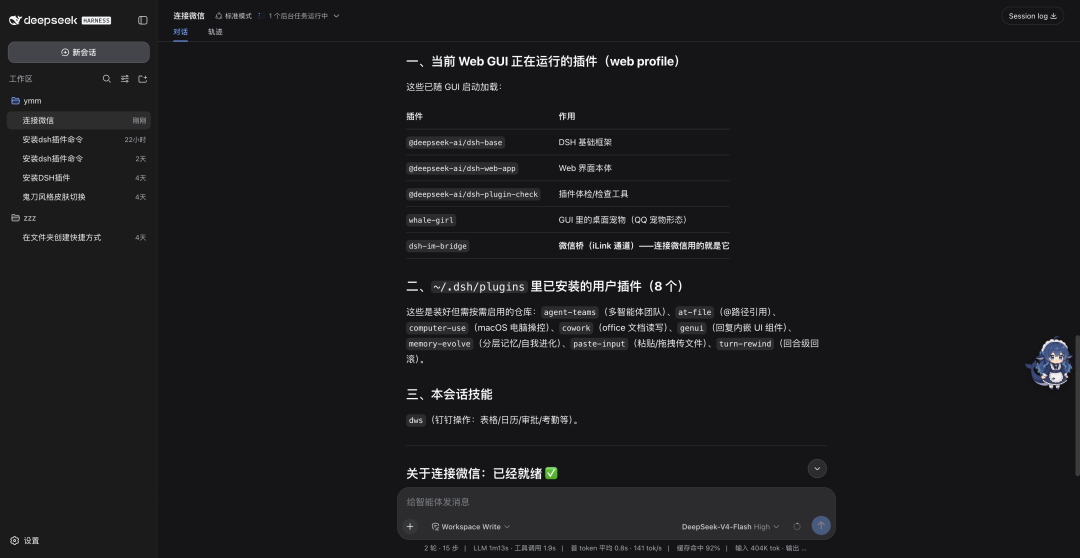Open the workspace filter sliders icon

pyautogui.click(x=125, y=79)
